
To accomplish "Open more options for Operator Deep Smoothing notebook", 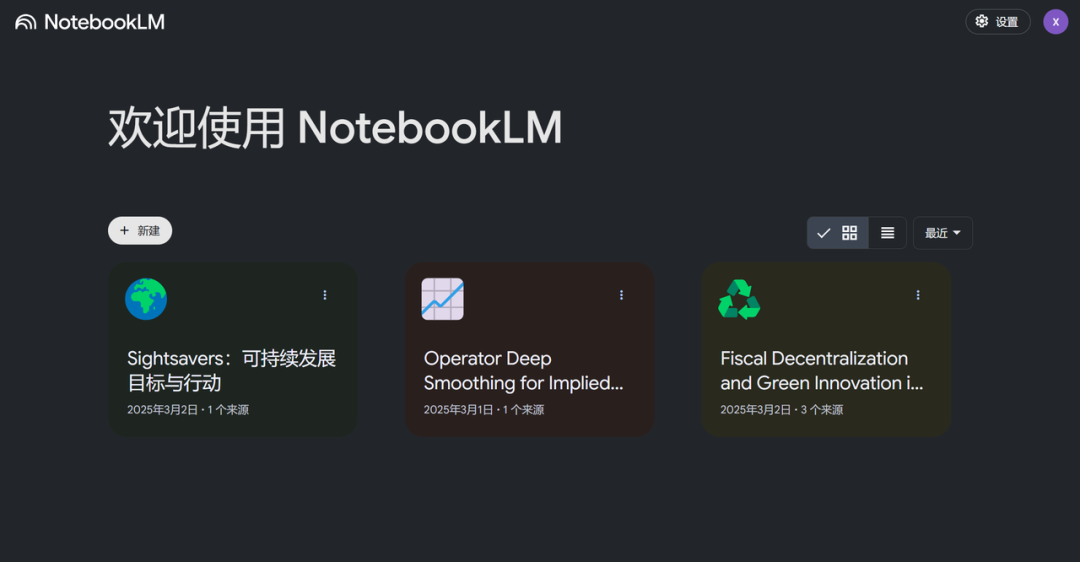I will point(621,295).
